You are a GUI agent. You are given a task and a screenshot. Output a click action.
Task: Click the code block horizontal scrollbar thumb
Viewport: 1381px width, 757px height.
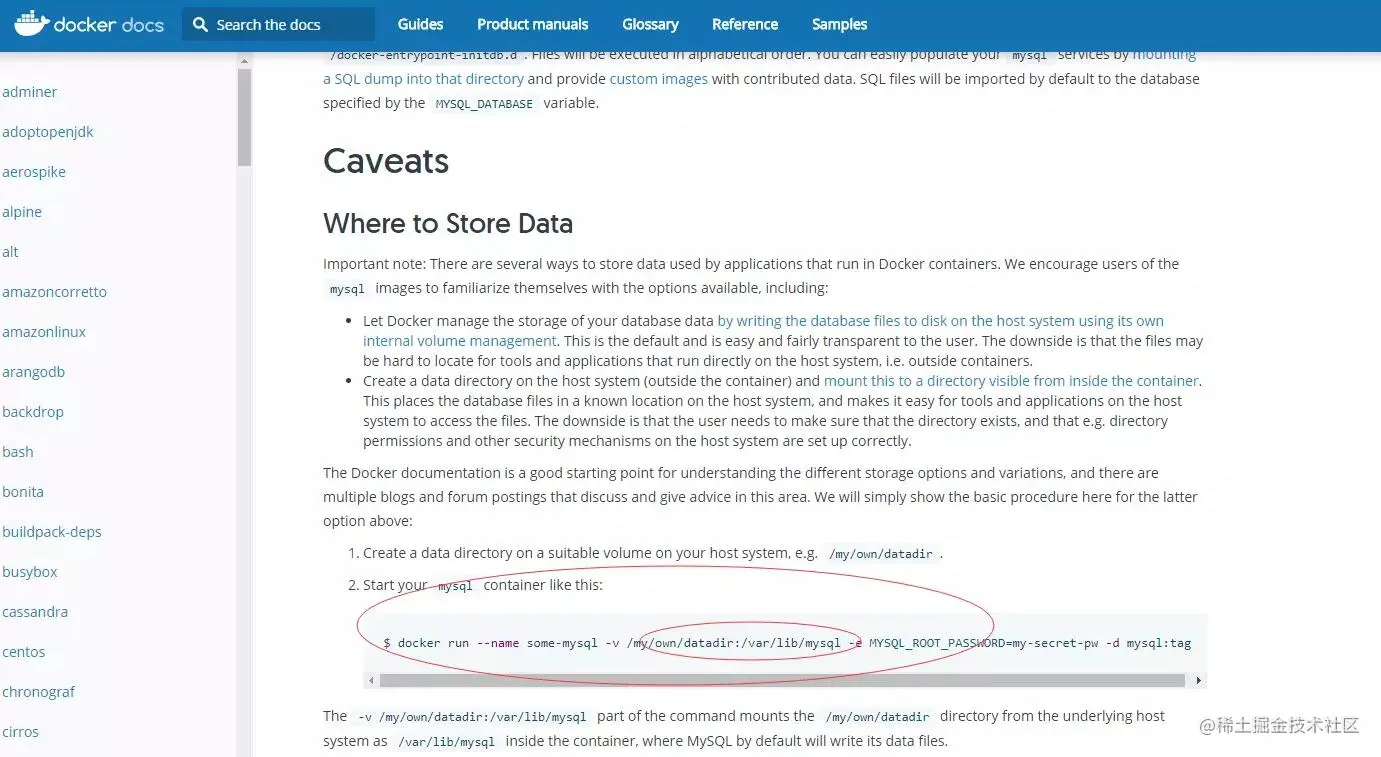(x=782, y=680)
